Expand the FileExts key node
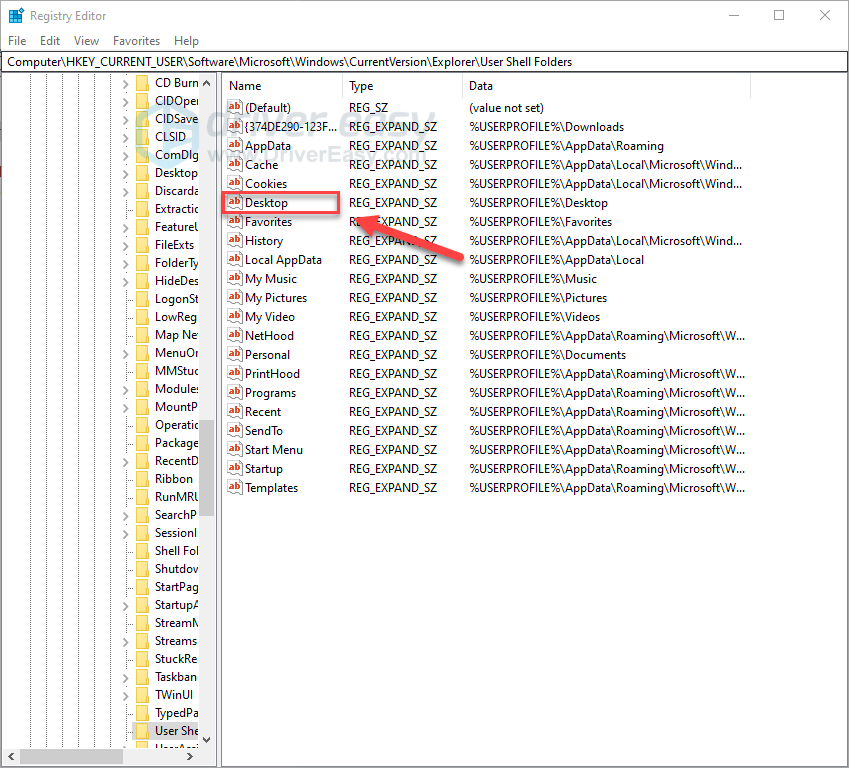Image resolution: width=849 pixels, height=768 pixels. [125, 246]
